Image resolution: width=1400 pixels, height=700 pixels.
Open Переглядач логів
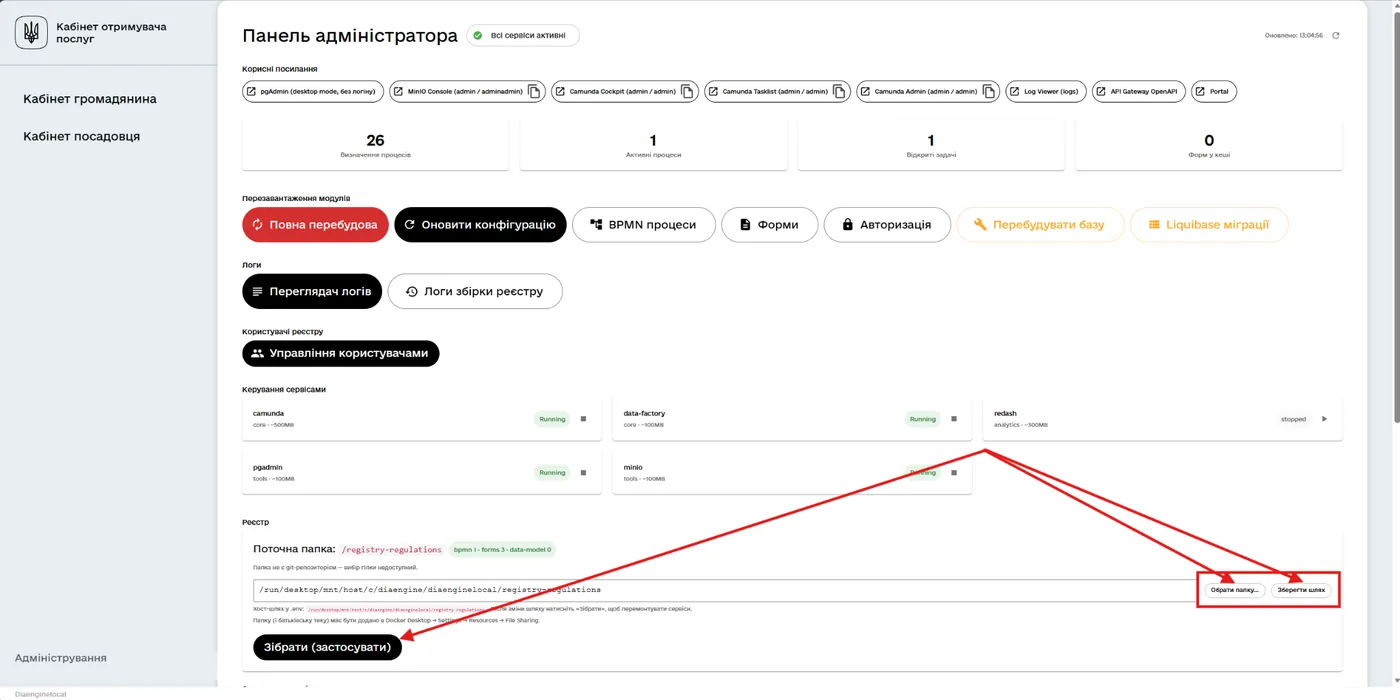pos(312,292)
